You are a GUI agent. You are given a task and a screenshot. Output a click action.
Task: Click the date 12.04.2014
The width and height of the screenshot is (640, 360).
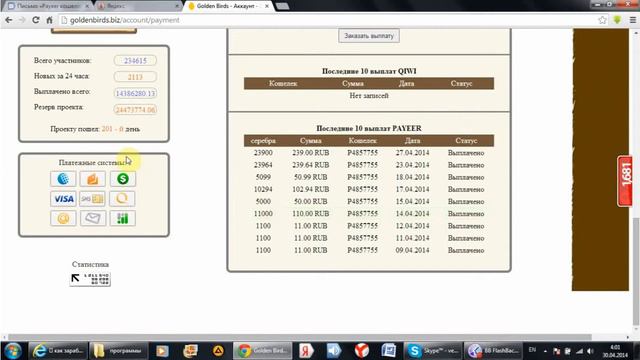click(412, 226)
